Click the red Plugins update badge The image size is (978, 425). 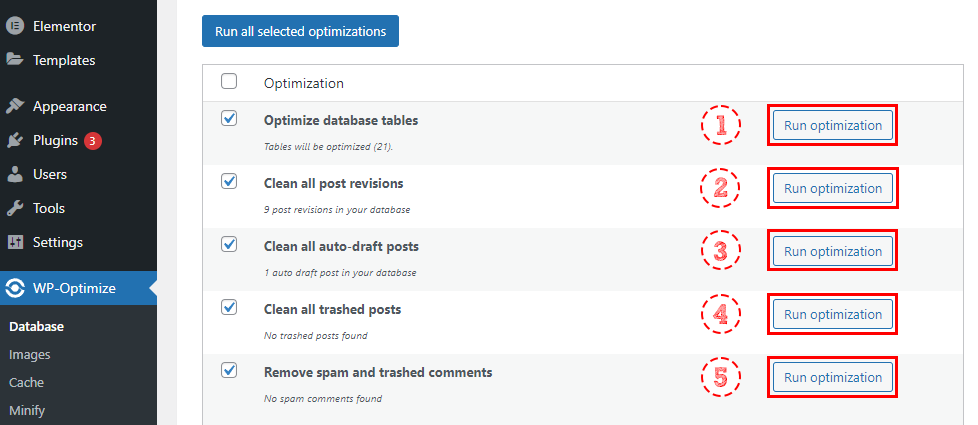click(92, 141)
